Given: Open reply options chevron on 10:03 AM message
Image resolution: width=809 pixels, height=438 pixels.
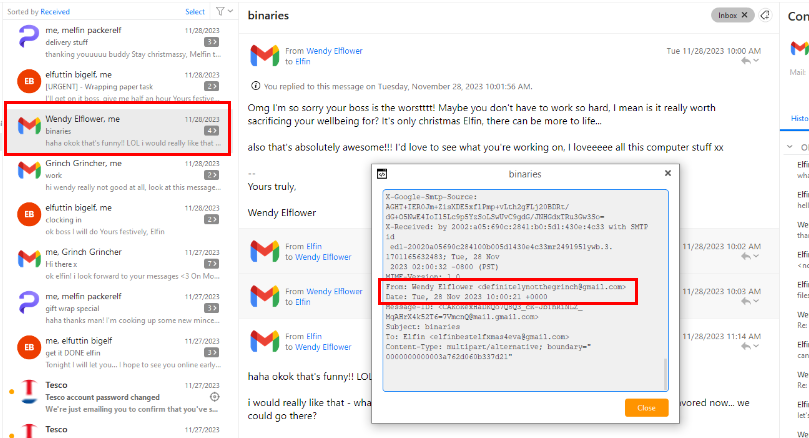Looking at the screenshot, I should 756,301.
